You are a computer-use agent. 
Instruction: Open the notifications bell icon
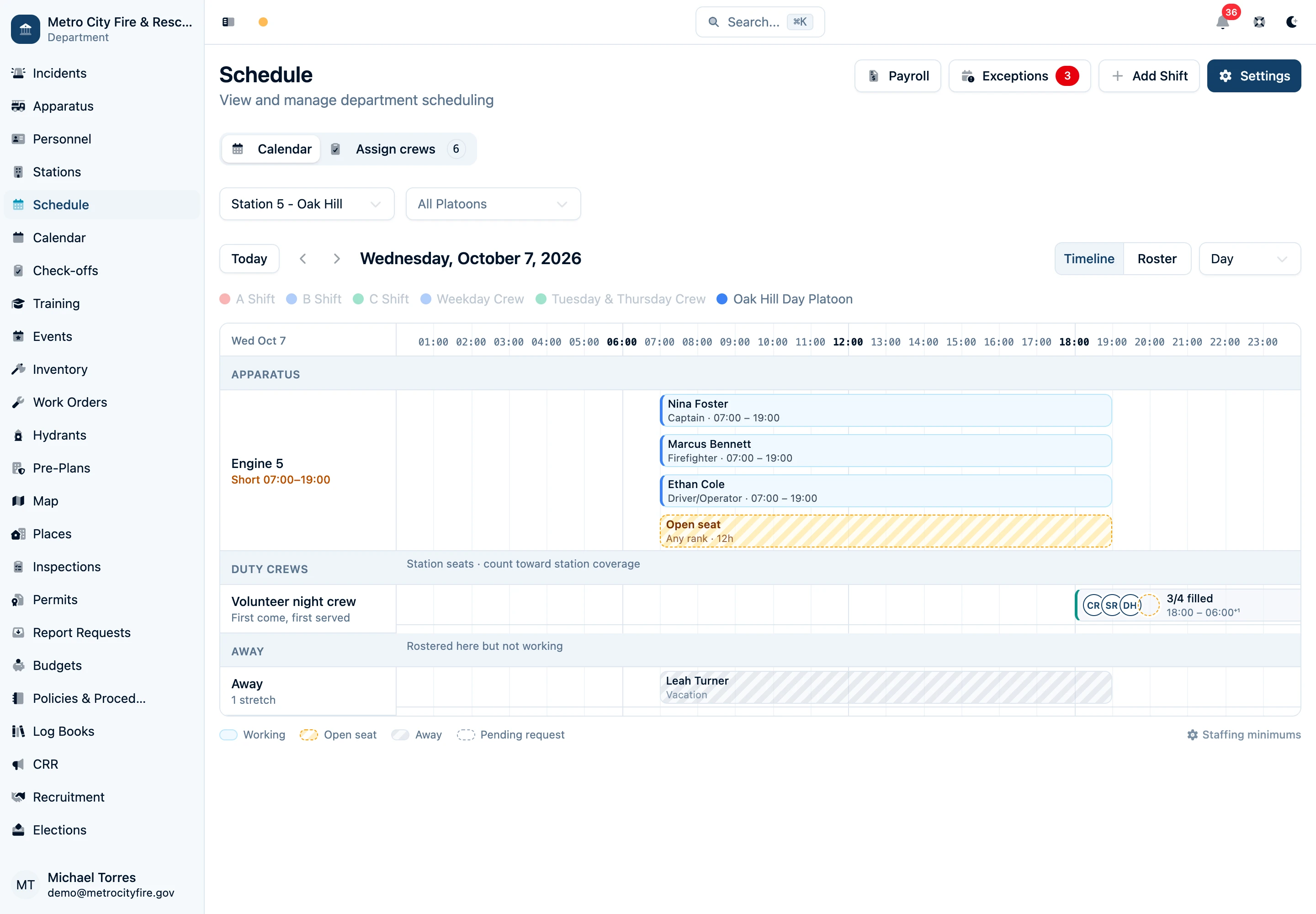pos(1222,22)
